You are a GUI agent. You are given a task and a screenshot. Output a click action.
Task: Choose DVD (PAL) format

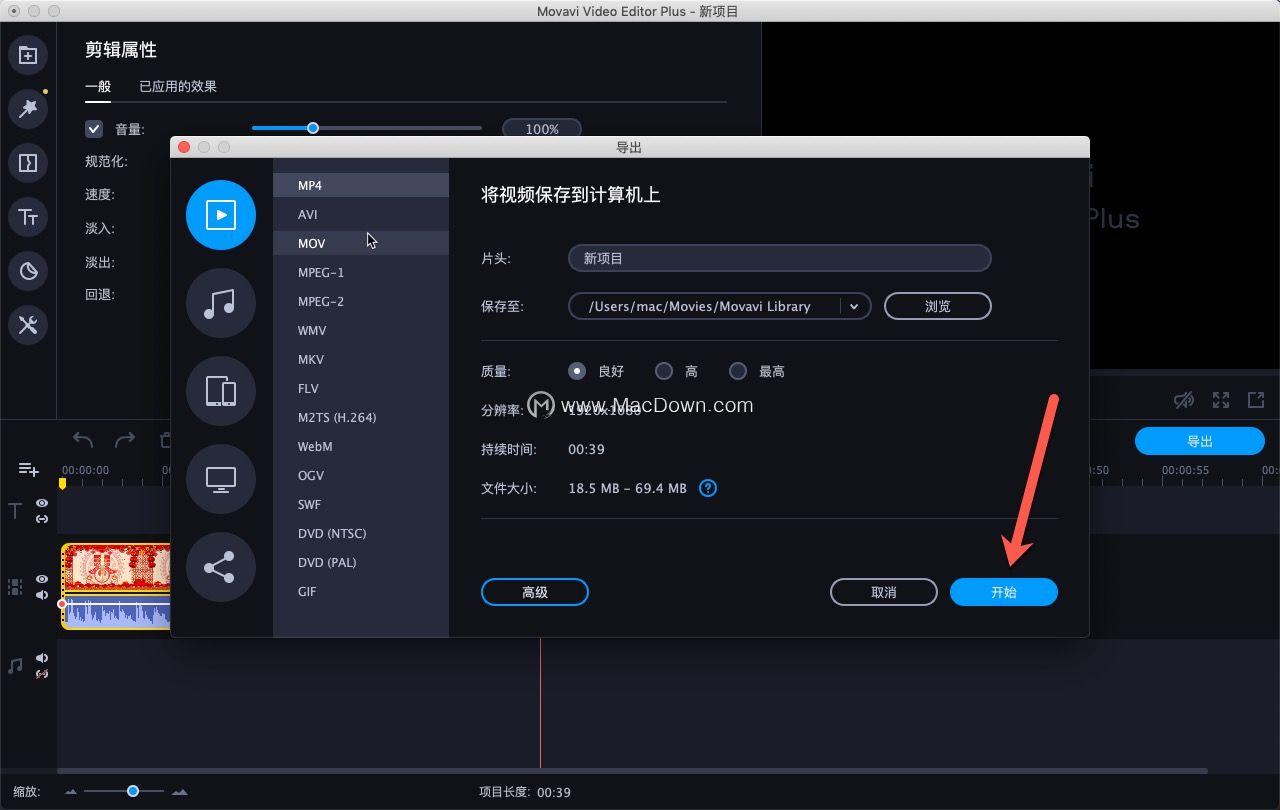pos(361,562)
